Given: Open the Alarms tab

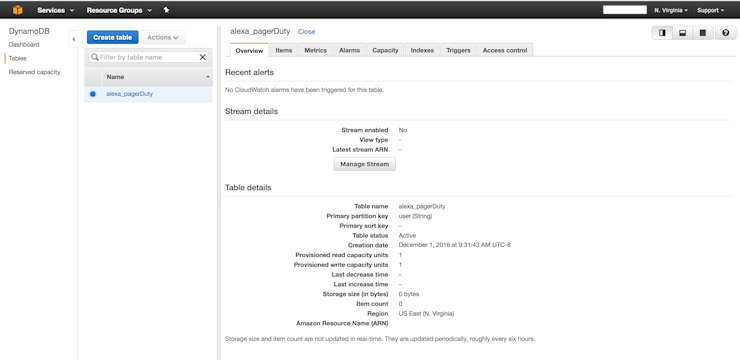Looking at the screenshot, I should (x=349, y=50).
